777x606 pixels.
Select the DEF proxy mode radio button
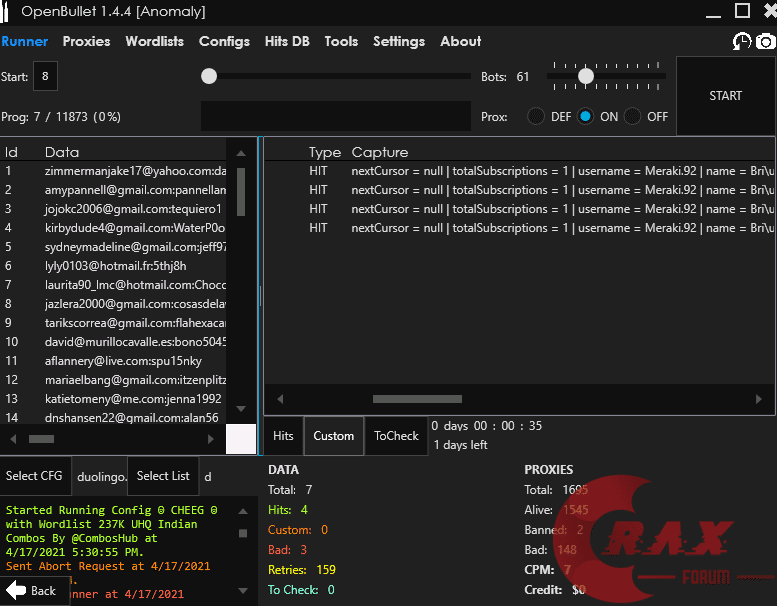tap(537, 116)
